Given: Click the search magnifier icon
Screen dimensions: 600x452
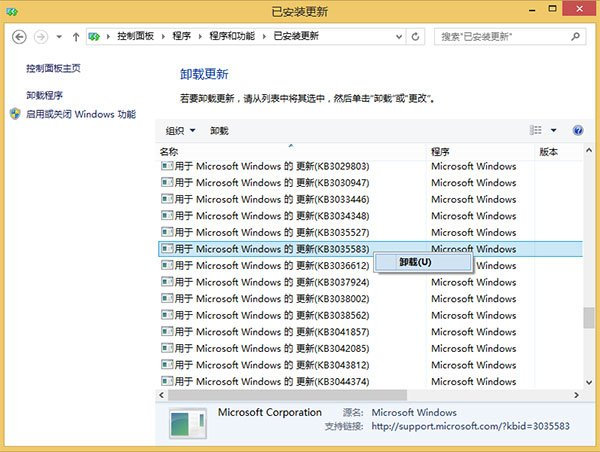Looking at the screenshot, I should tap(575, 37).
